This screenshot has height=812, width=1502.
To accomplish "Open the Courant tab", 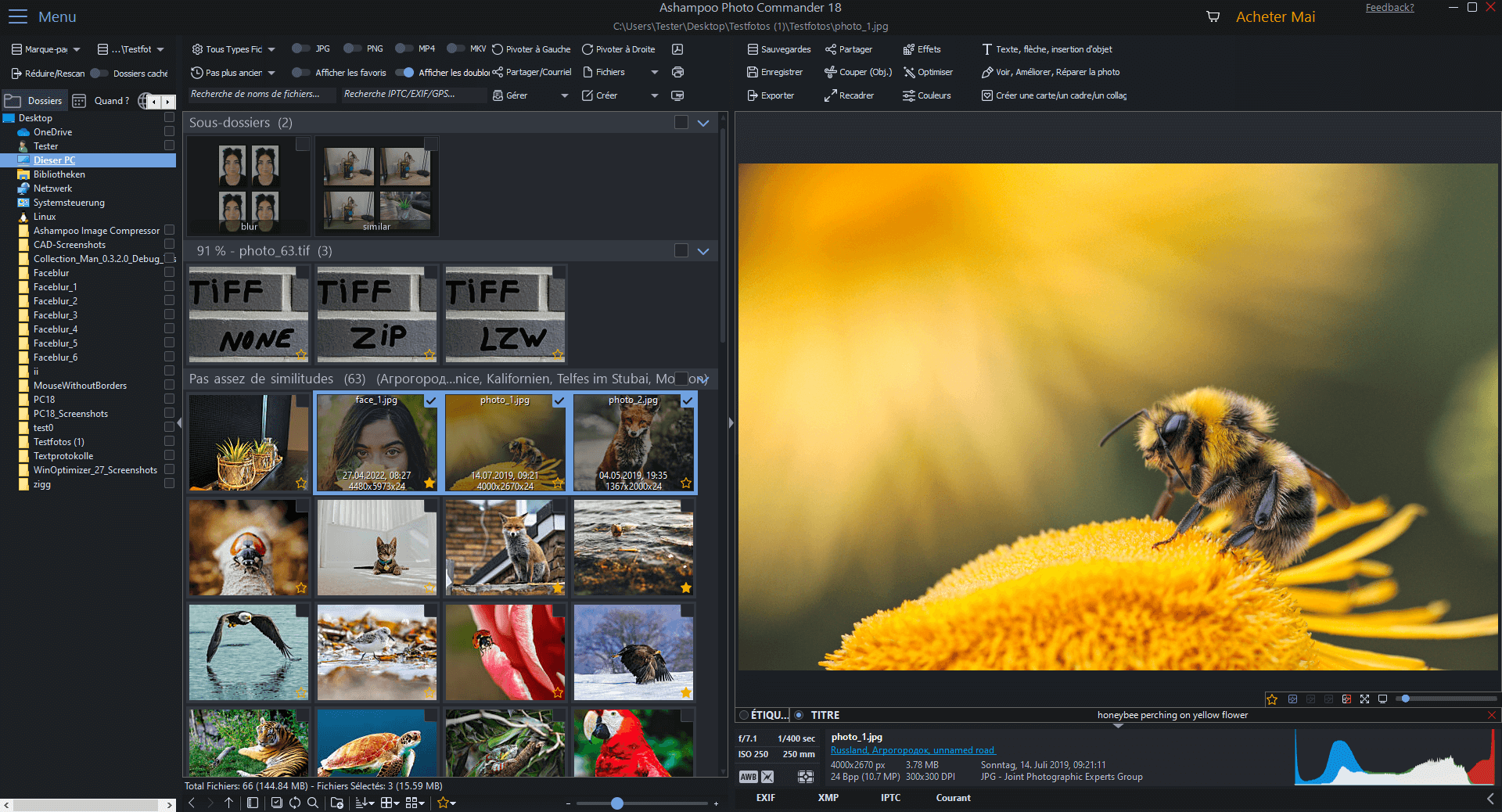I will (953, 798).
